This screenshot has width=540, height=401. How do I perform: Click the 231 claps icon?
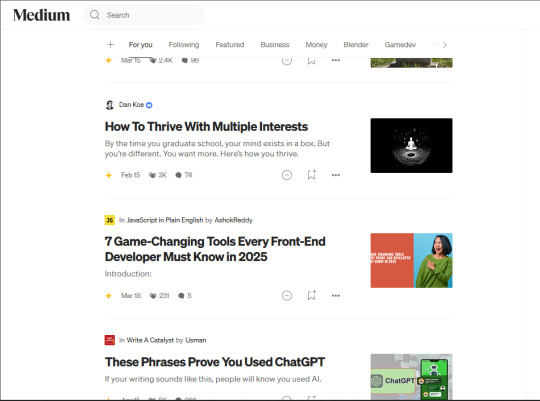(153, 296)
